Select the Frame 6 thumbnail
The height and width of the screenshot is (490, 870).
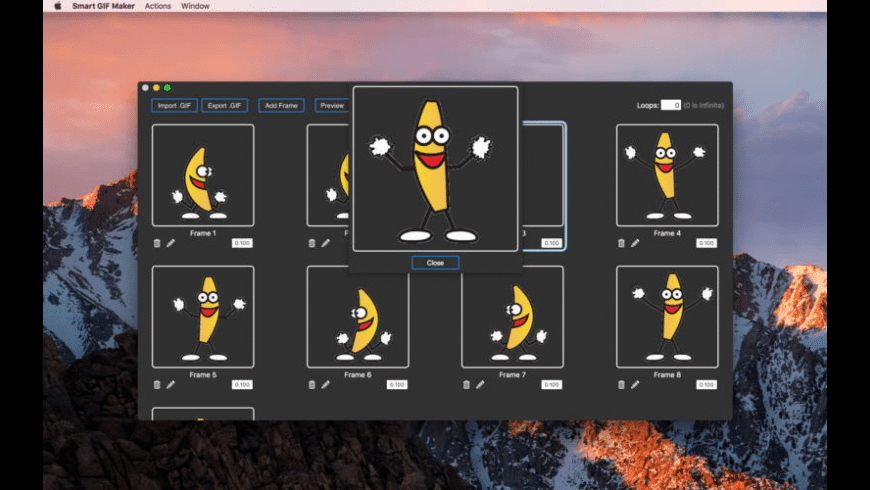[x=357, y=316]
